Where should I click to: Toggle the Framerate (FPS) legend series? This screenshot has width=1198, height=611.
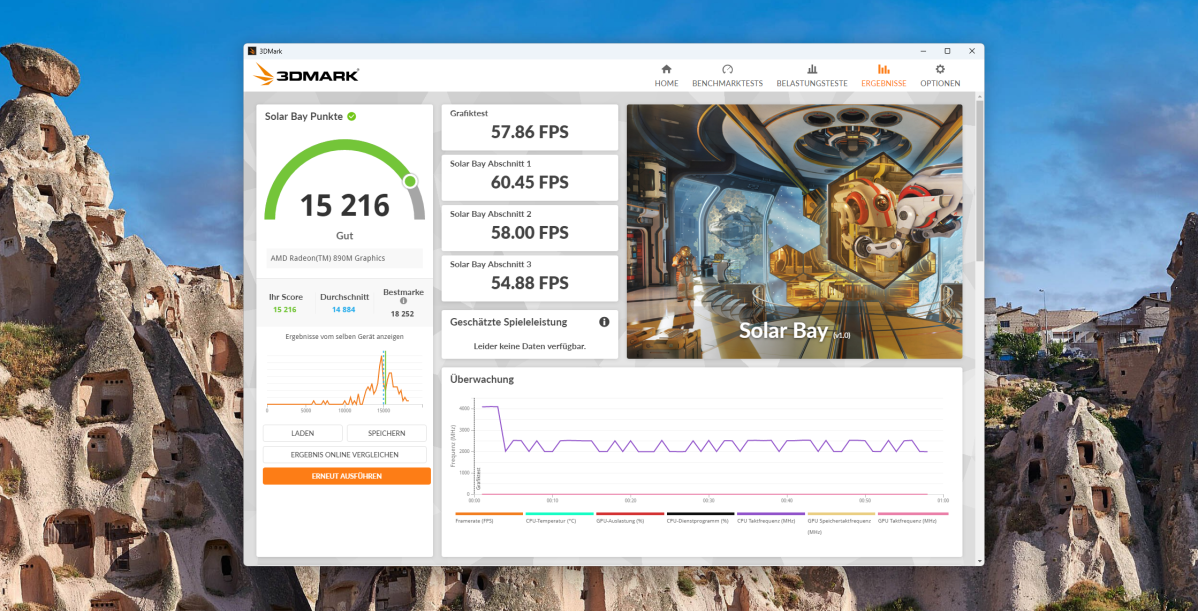pyautogui.click(x=489, y=520)
